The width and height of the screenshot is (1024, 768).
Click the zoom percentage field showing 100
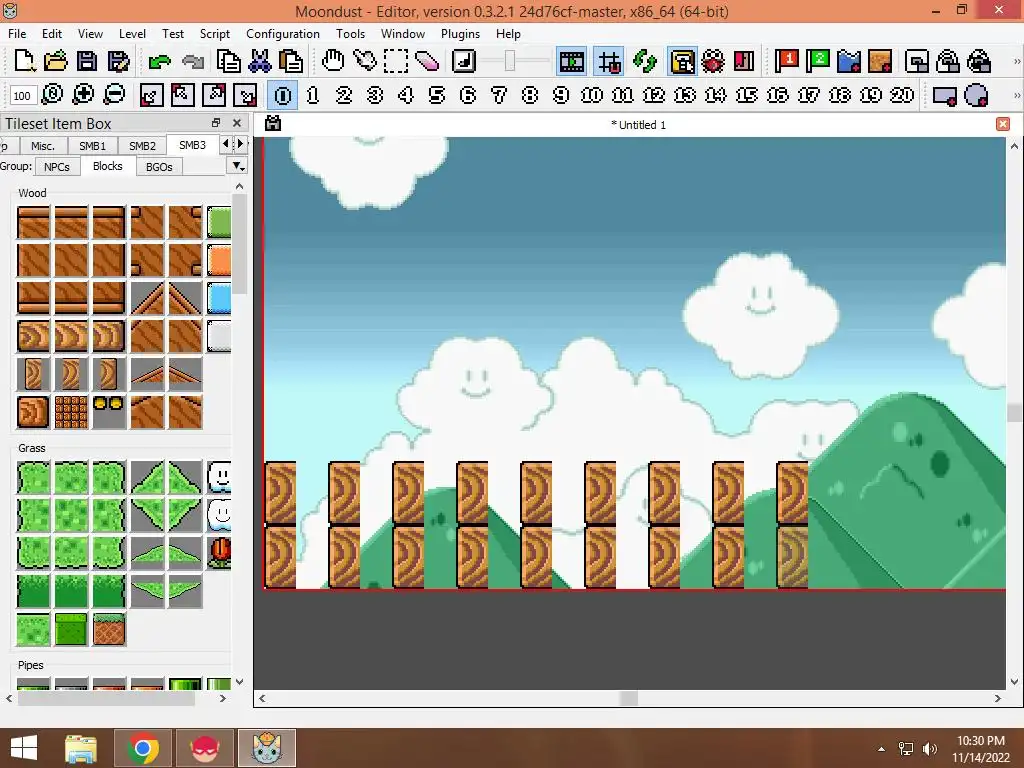(x=22, y=96)
